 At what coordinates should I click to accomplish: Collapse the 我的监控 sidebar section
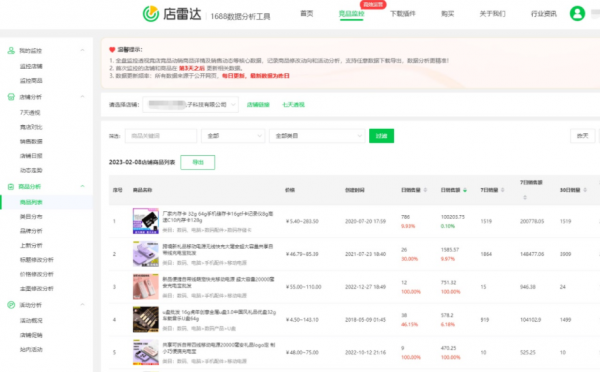[x=82, y=51]
